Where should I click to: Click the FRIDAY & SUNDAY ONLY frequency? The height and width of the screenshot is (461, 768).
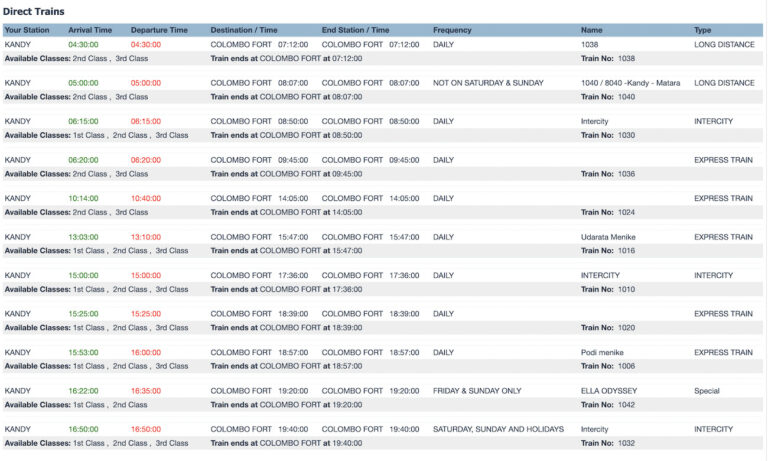[x=477, y=391]
